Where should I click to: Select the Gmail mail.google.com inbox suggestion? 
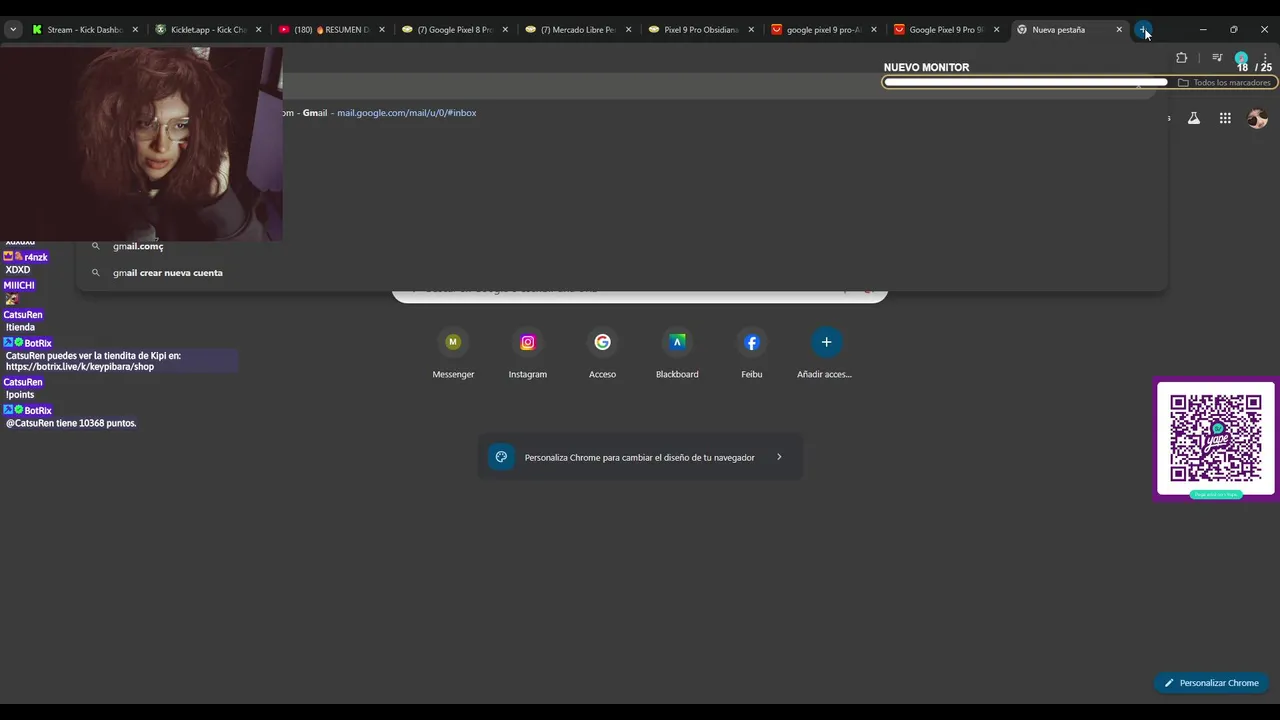click(x=622, y=113)
